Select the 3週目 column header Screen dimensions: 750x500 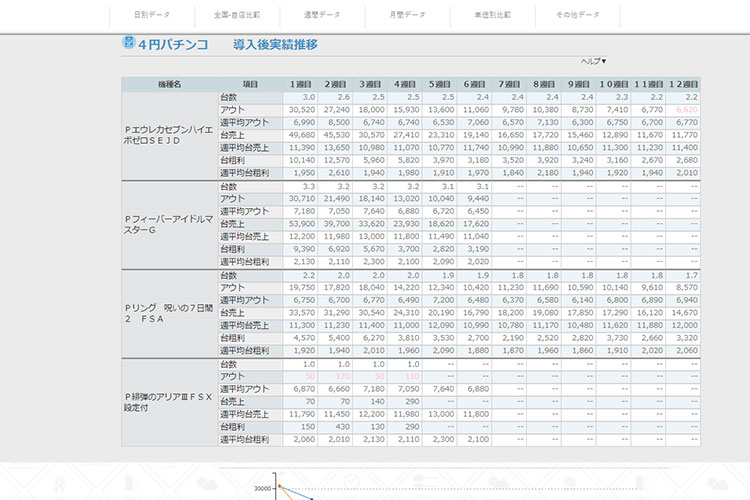pos(370,84)
